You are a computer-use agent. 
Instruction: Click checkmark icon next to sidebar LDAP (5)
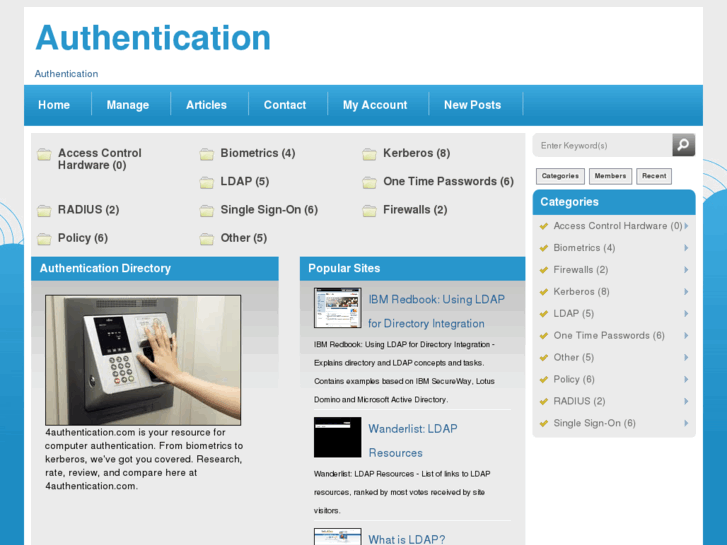(544, 314)
